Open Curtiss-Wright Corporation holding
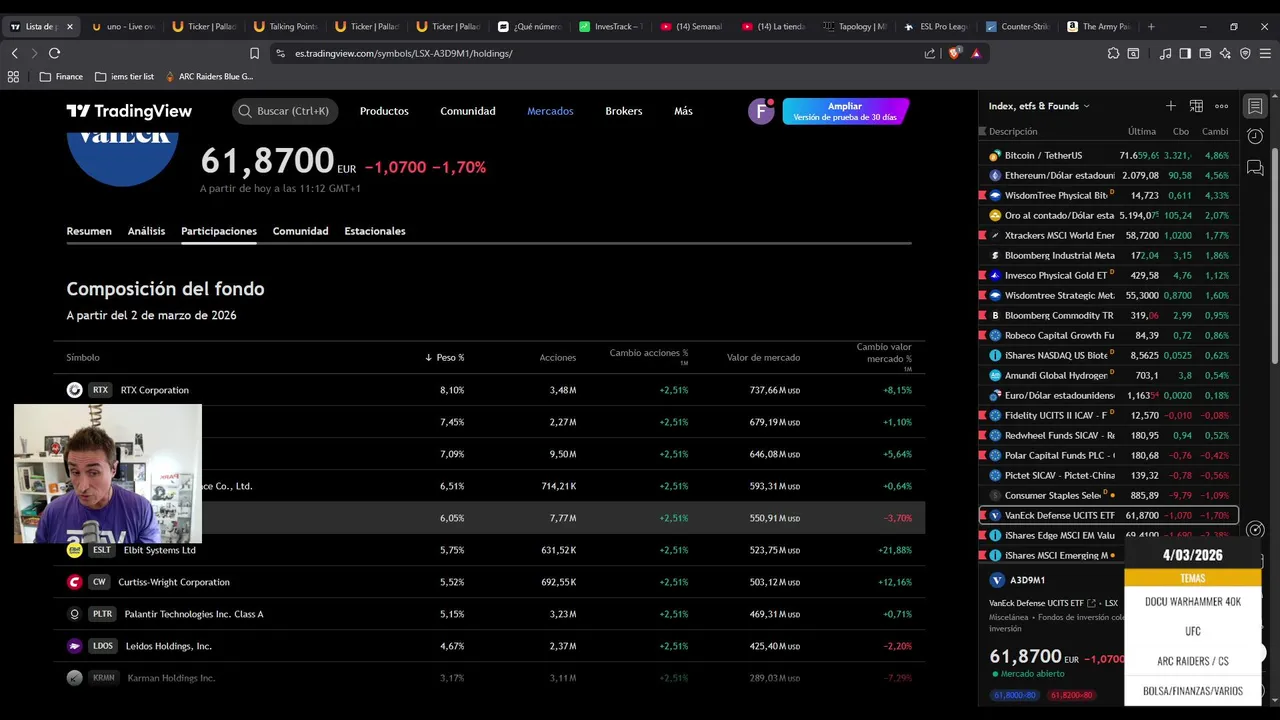1280x720 pixels. point(489,582)
